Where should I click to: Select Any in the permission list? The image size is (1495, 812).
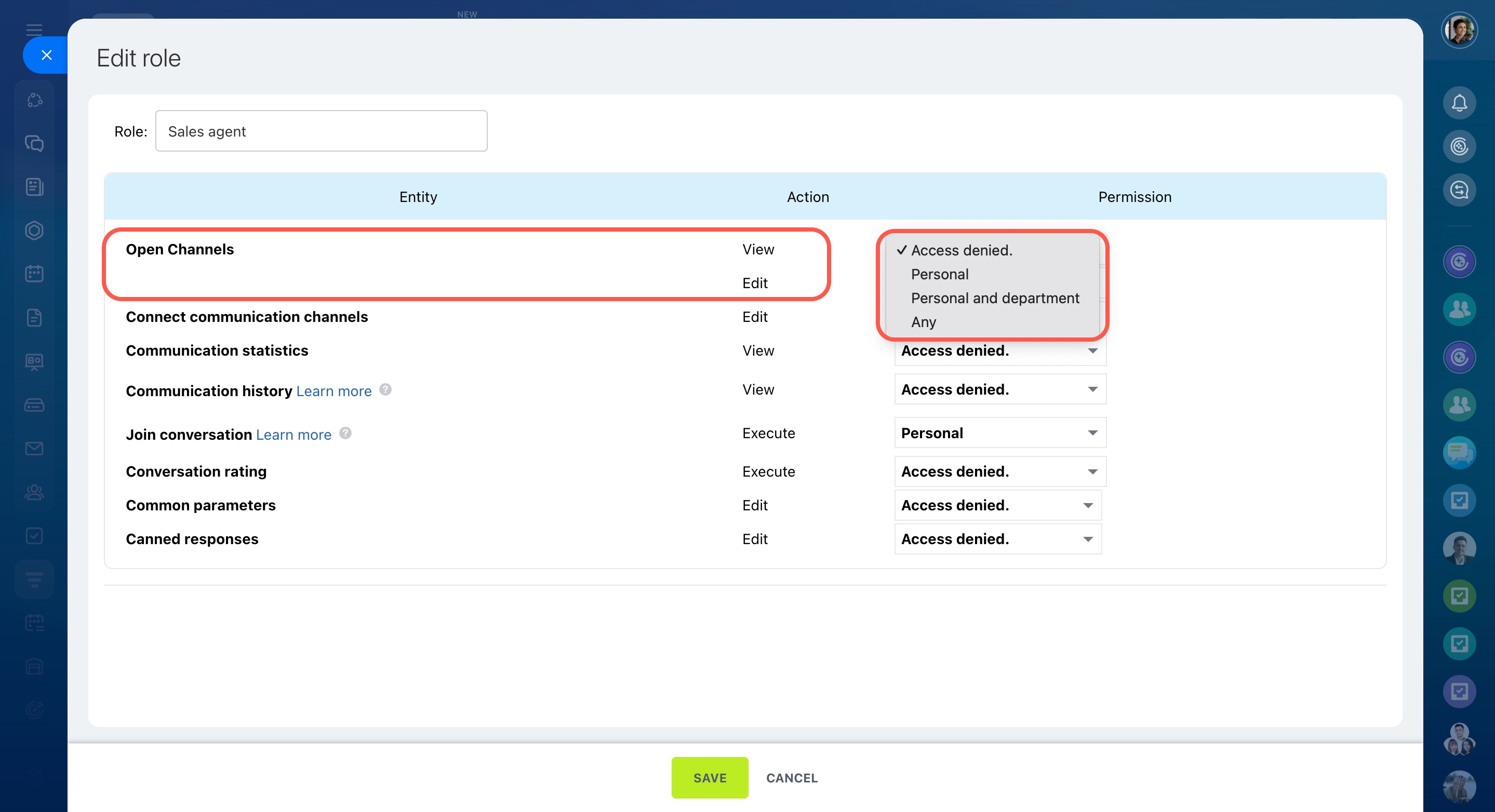(x=924, y=322)
